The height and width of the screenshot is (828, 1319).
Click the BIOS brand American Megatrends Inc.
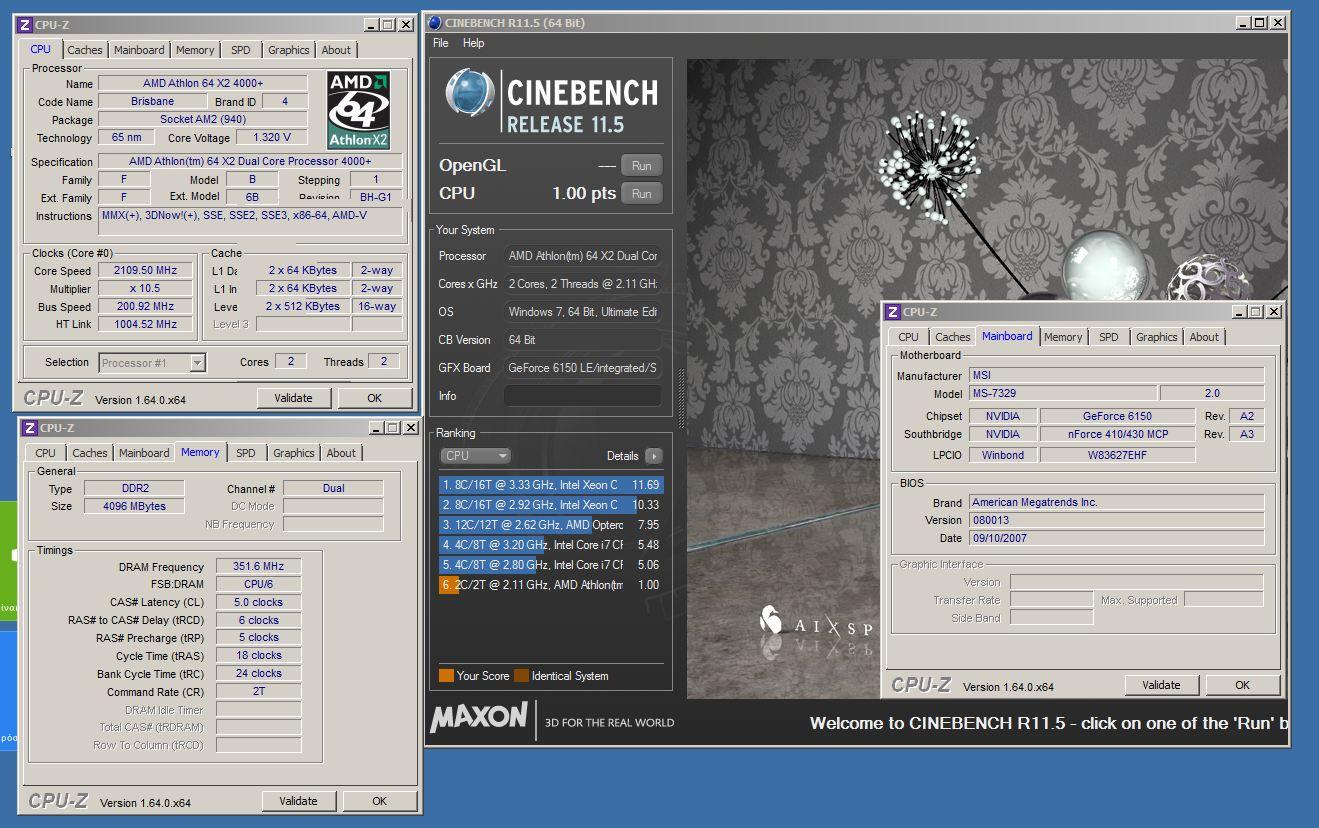coord(1116,503)
